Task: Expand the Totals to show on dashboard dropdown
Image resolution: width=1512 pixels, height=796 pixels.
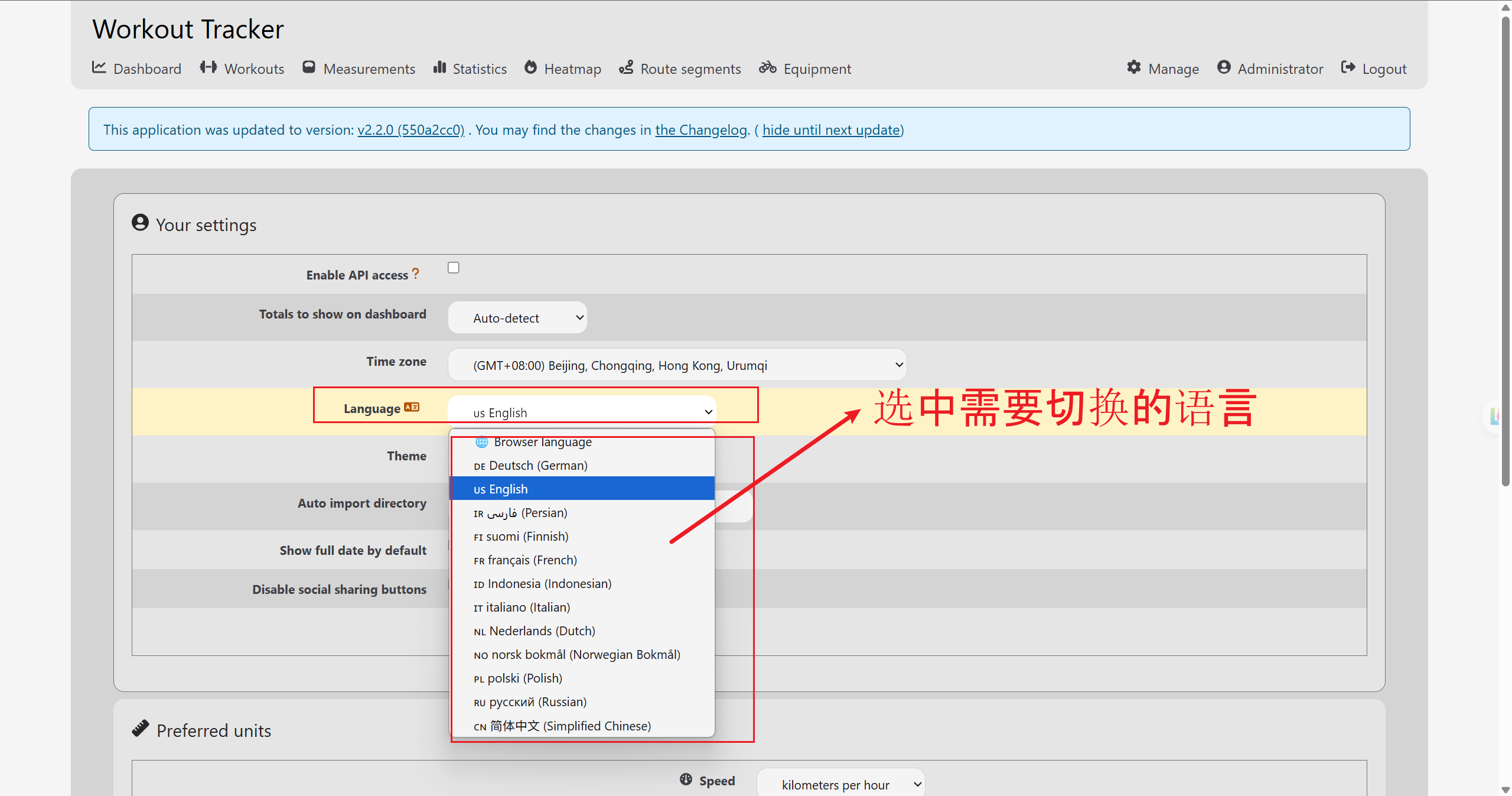Action: (x=517, y=317)
